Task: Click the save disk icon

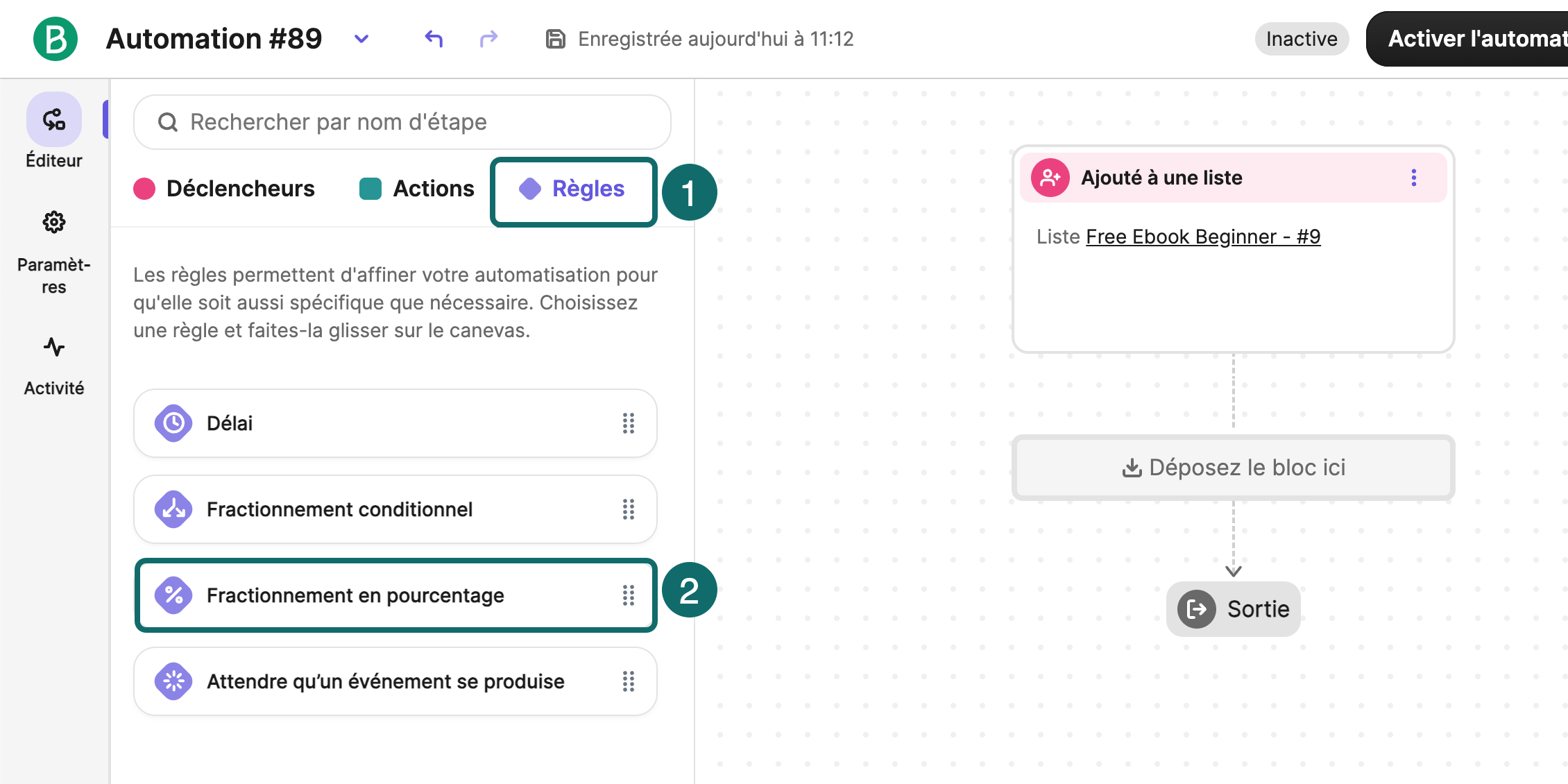Action: point(555,39)
